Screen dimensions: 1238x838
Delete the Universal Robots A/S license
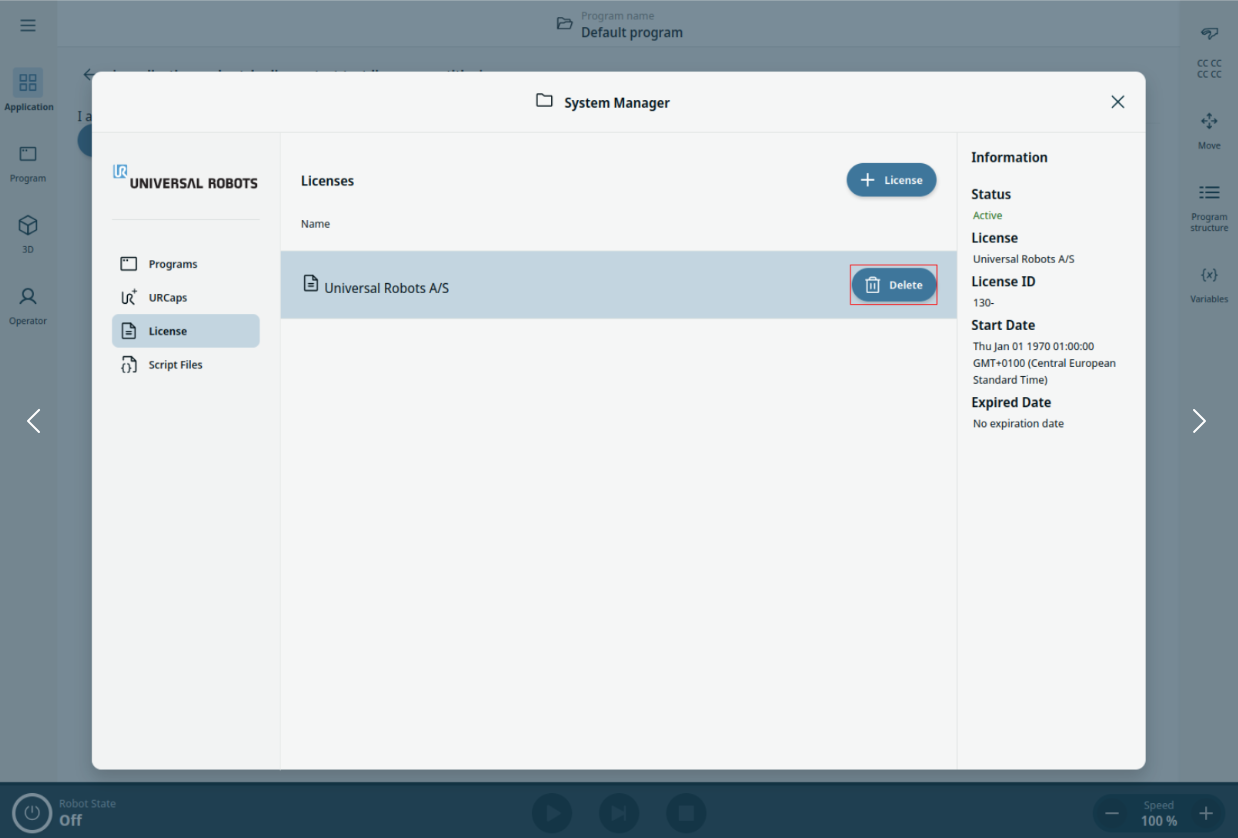pos(893,285)
